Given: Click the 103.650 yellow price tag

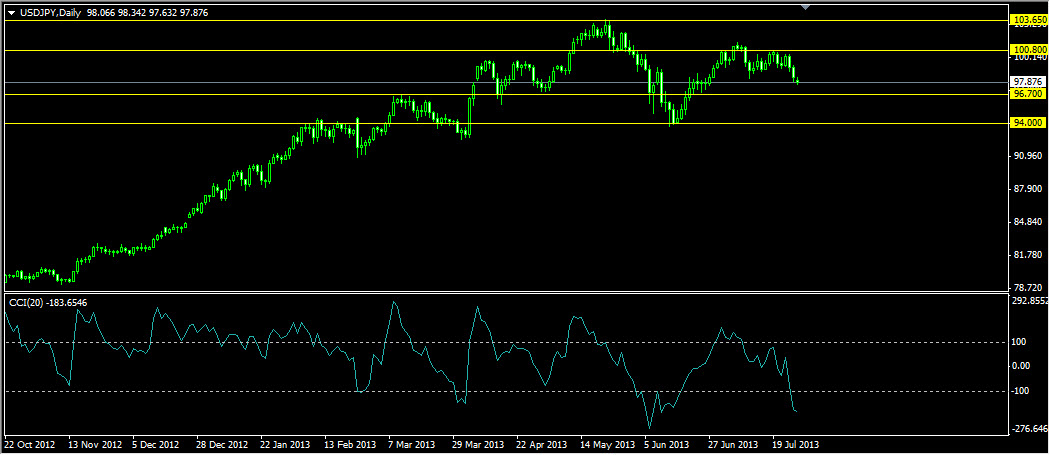Looking at the screenshot, I should (1030, 21).
